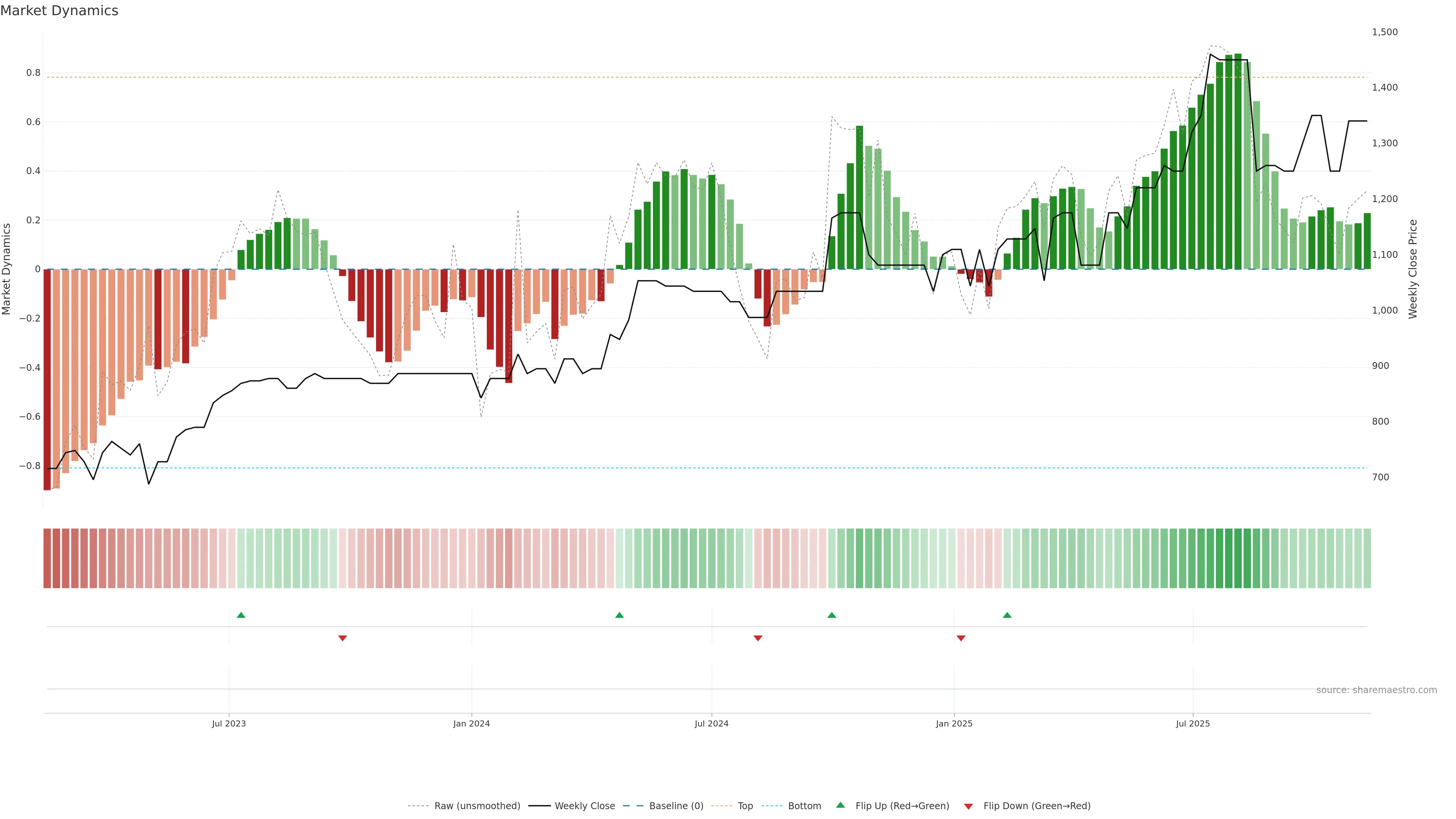Click the Flip Down triangle just after Jul 2024
Screen dimensions: 1456x819
pyautogui.click(x=758, y=638)
